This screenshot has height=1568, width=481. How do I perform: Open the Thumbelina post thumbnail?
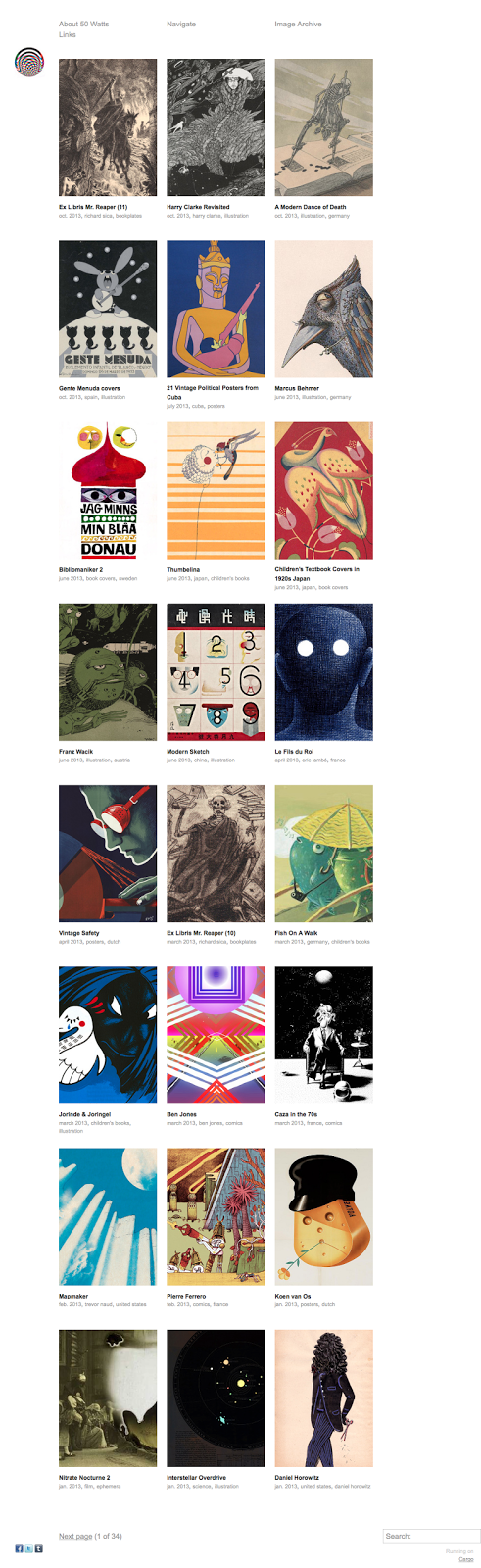pyautogui.click(x=216, y=490)
